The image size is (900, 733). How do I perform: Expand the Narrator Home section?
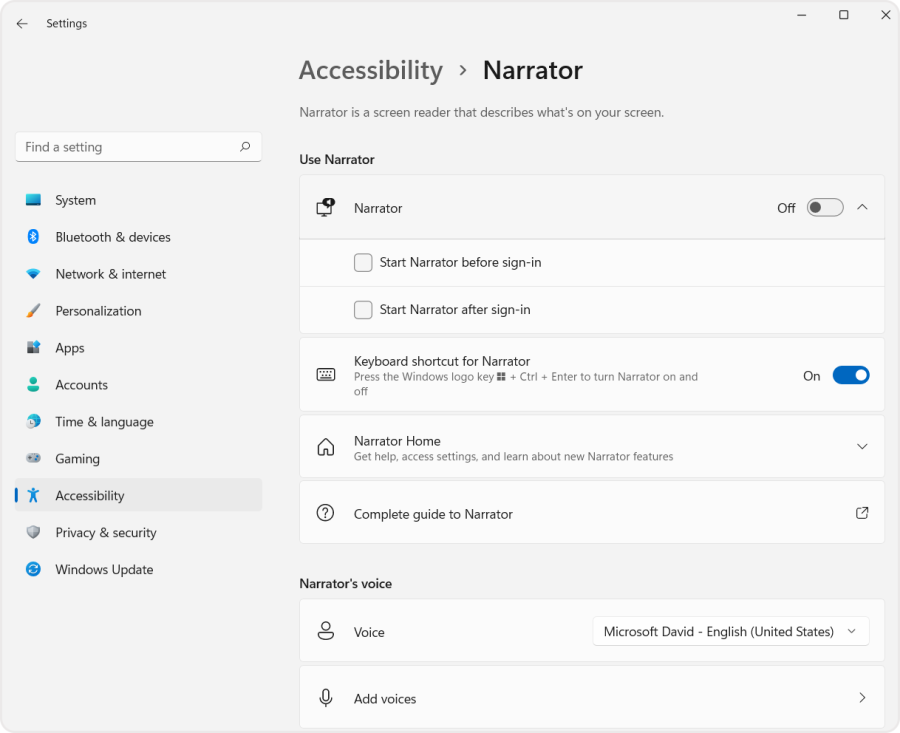pos(862,446)
